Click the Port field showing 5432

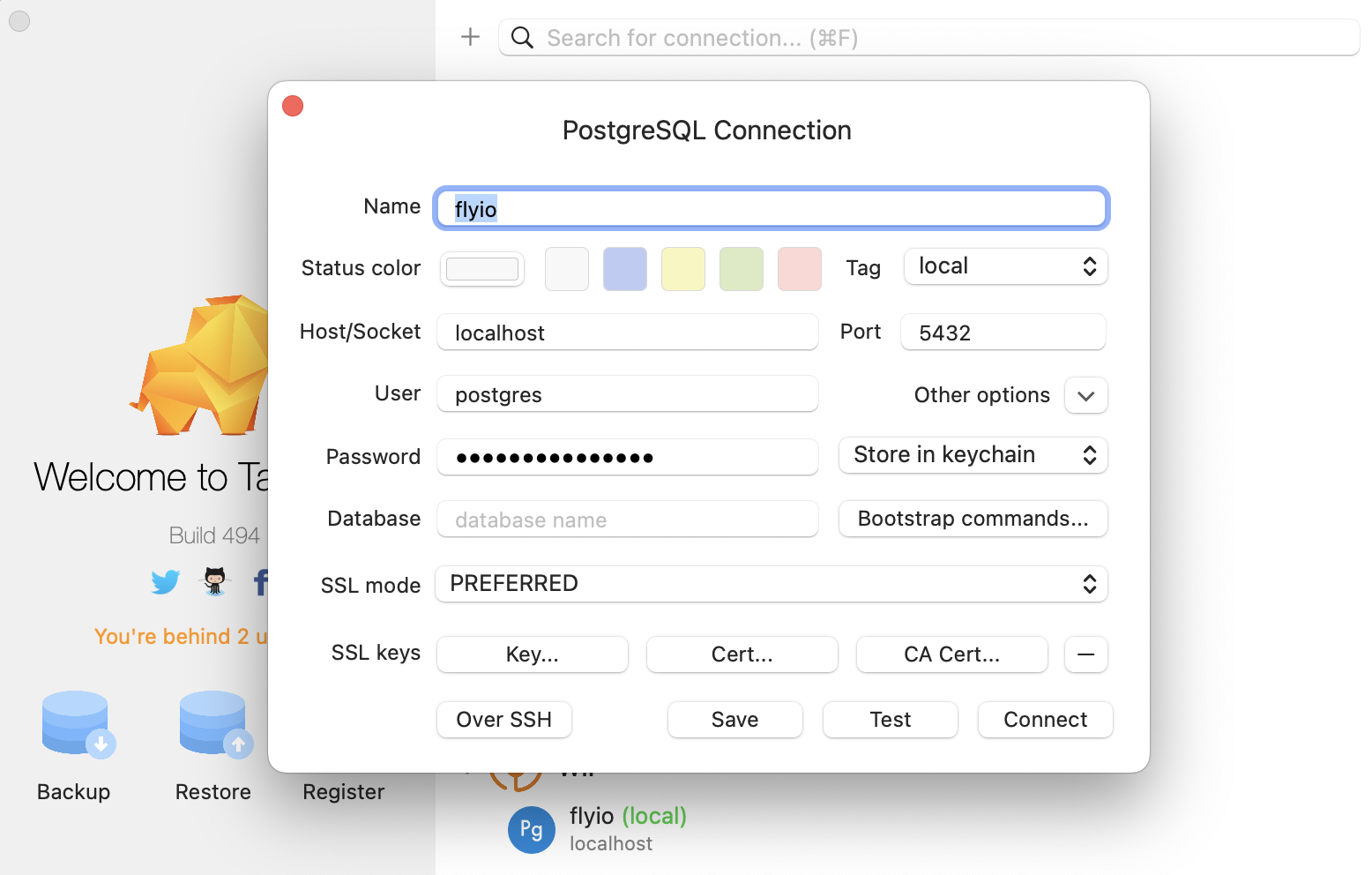[1003, 333]
